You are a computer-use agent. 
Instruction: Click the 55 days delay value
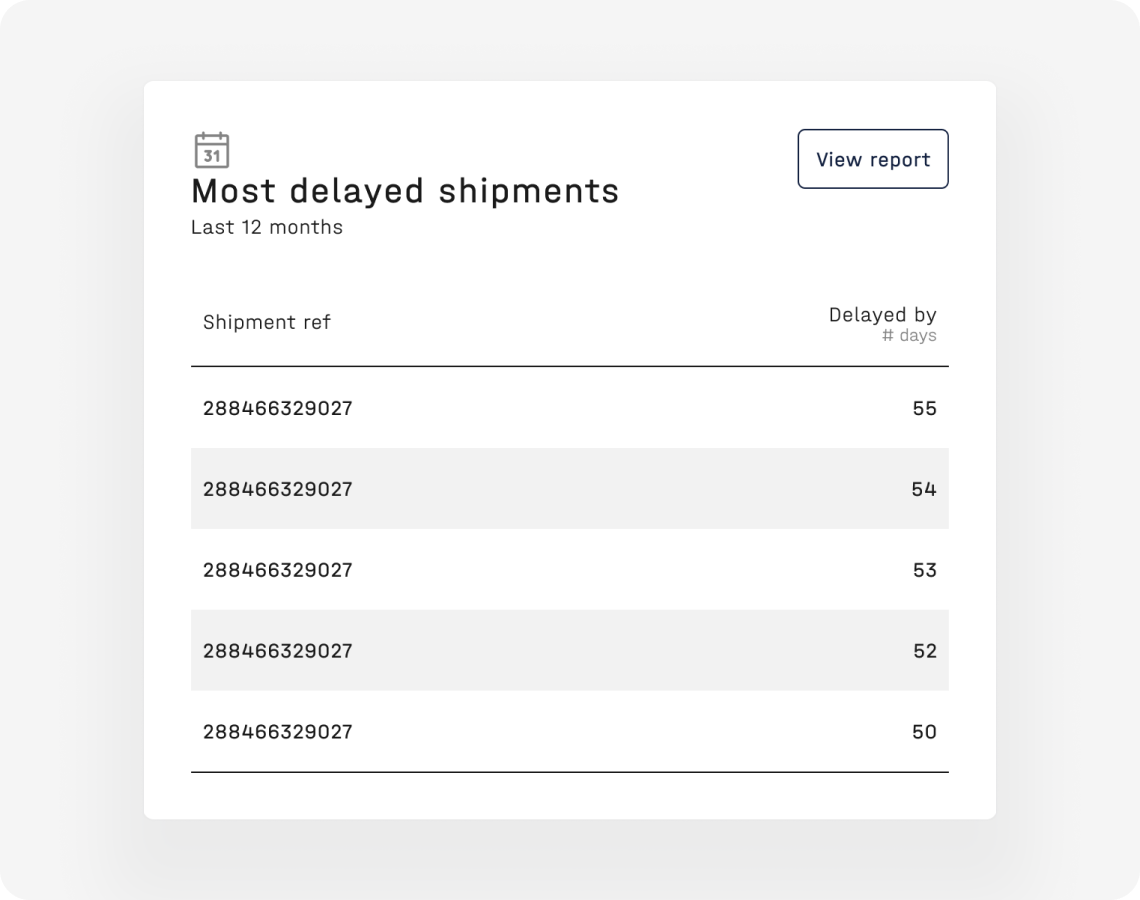[924, 408]
